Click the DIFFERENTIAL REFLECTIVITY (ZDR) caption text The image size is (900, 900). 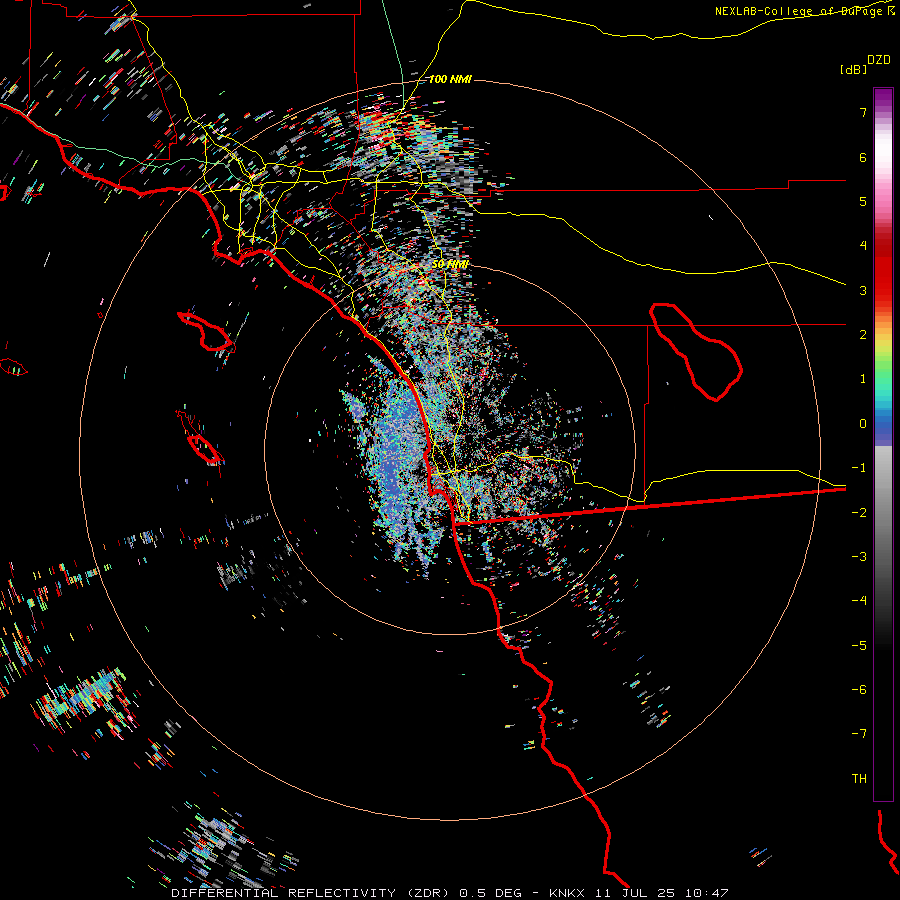coord(312,893)
